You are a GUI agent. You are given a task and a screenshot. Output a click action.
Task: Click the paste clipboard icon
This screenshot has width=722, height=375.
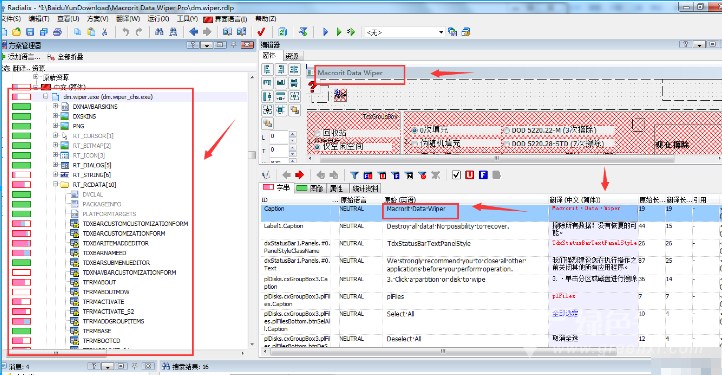(92, 32)
